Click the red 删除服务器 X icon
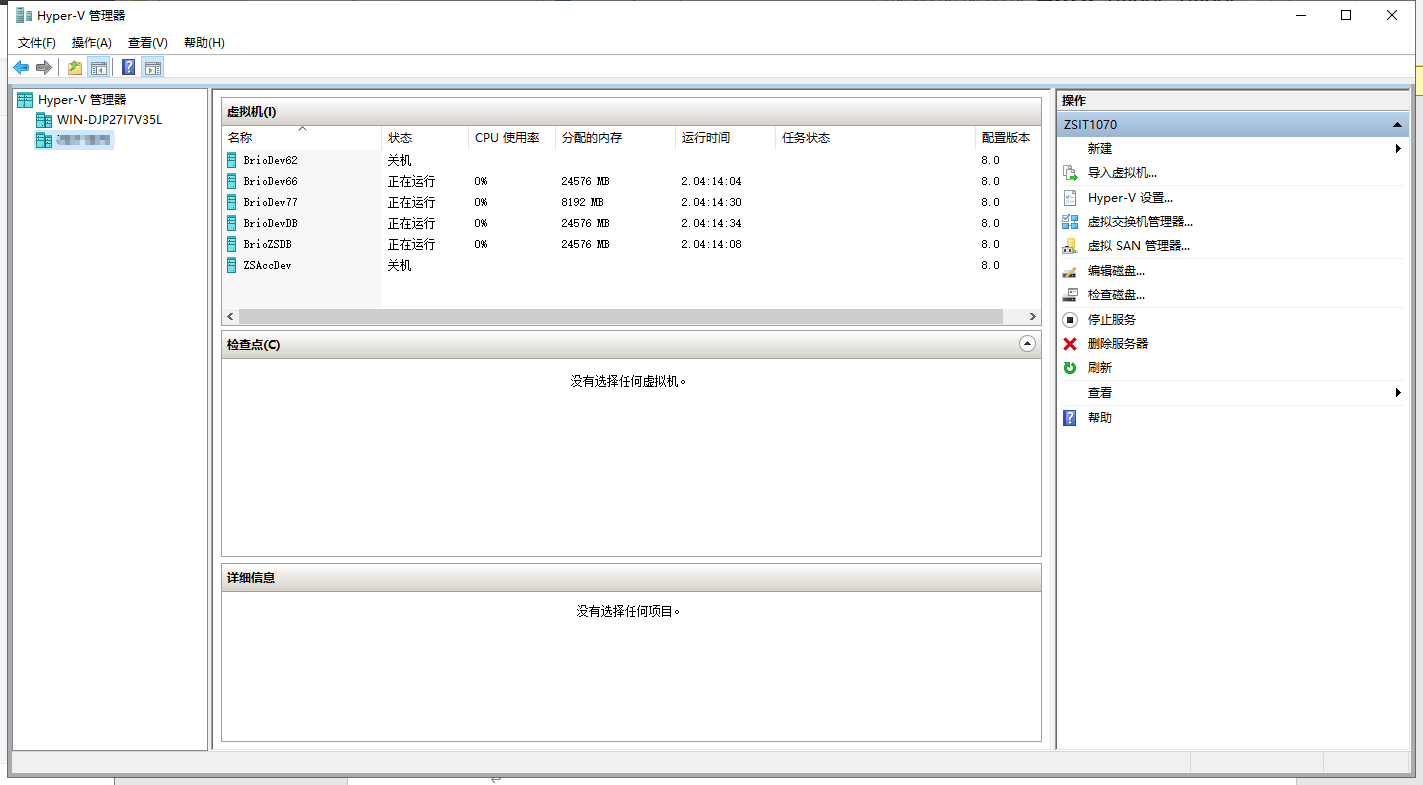1423x785 pixels. tap(1070, 344)
